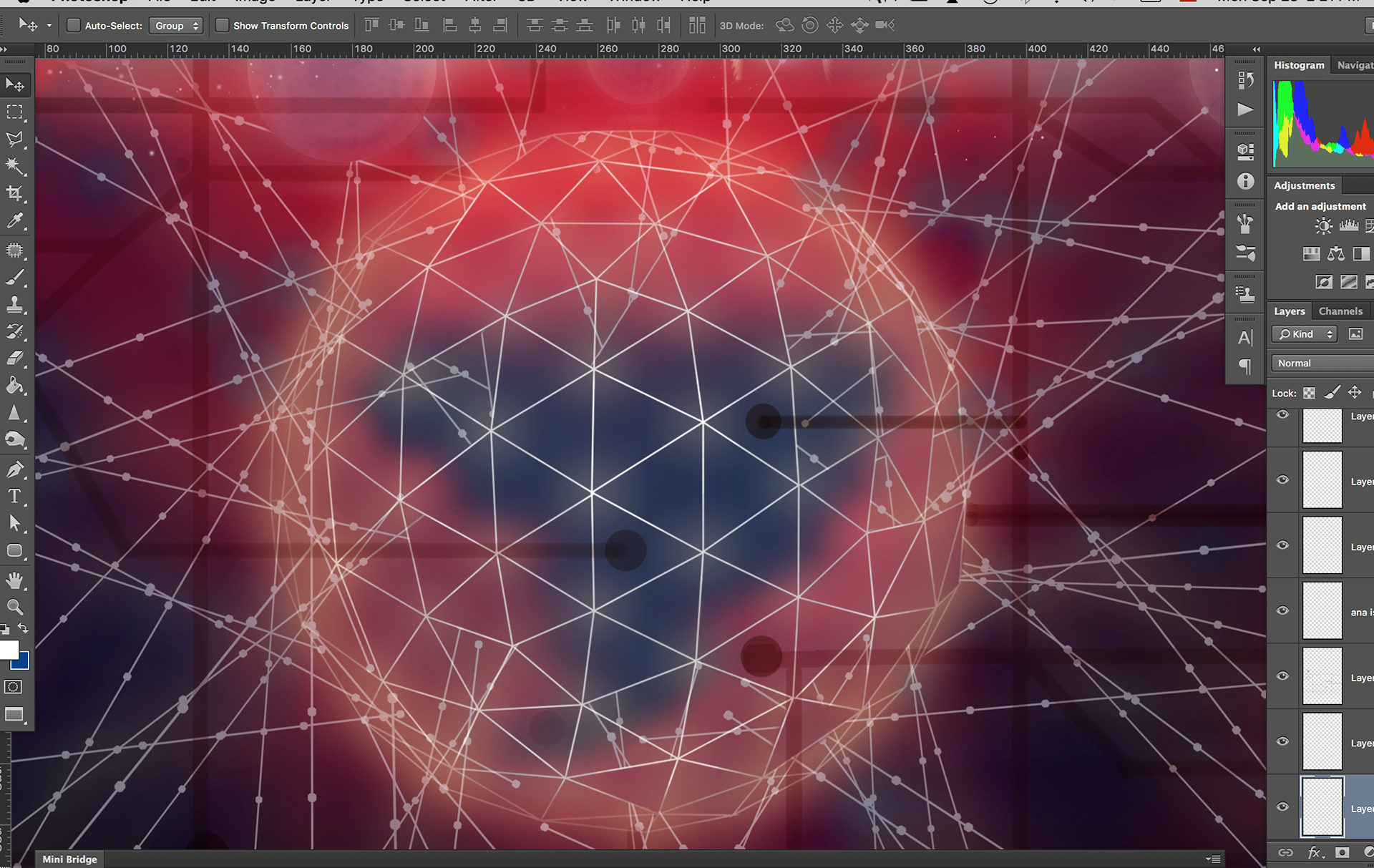Open the layer Kind filter dropdown
1374x868 pixels.
click(x=1305, y=334)
